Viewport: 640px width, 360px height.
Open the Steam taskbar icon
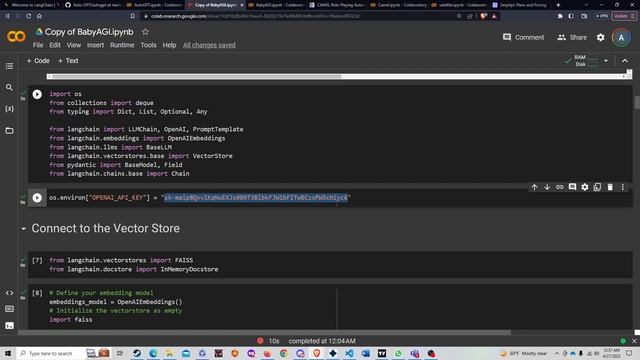click(137, 353)
